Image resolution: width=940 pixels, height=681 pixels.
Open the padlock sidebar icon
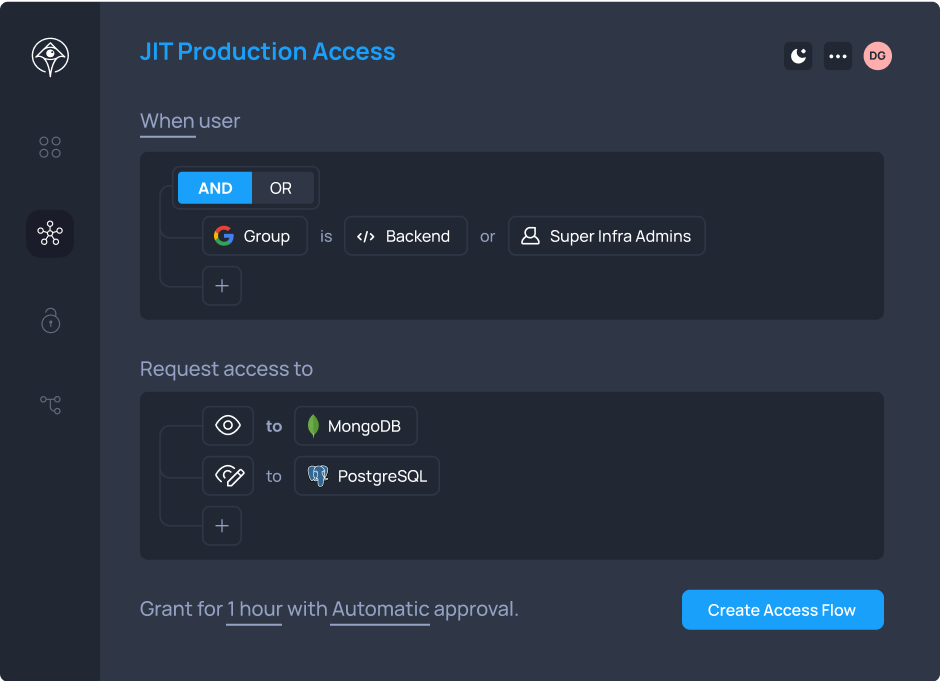50,320
